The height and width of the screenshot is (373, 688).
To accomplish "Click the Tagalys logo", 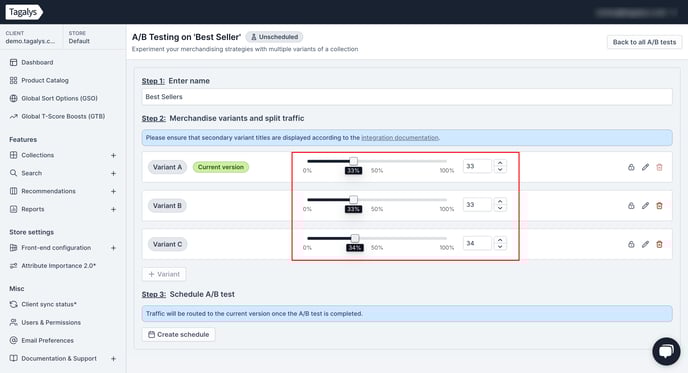I will 24,12.
